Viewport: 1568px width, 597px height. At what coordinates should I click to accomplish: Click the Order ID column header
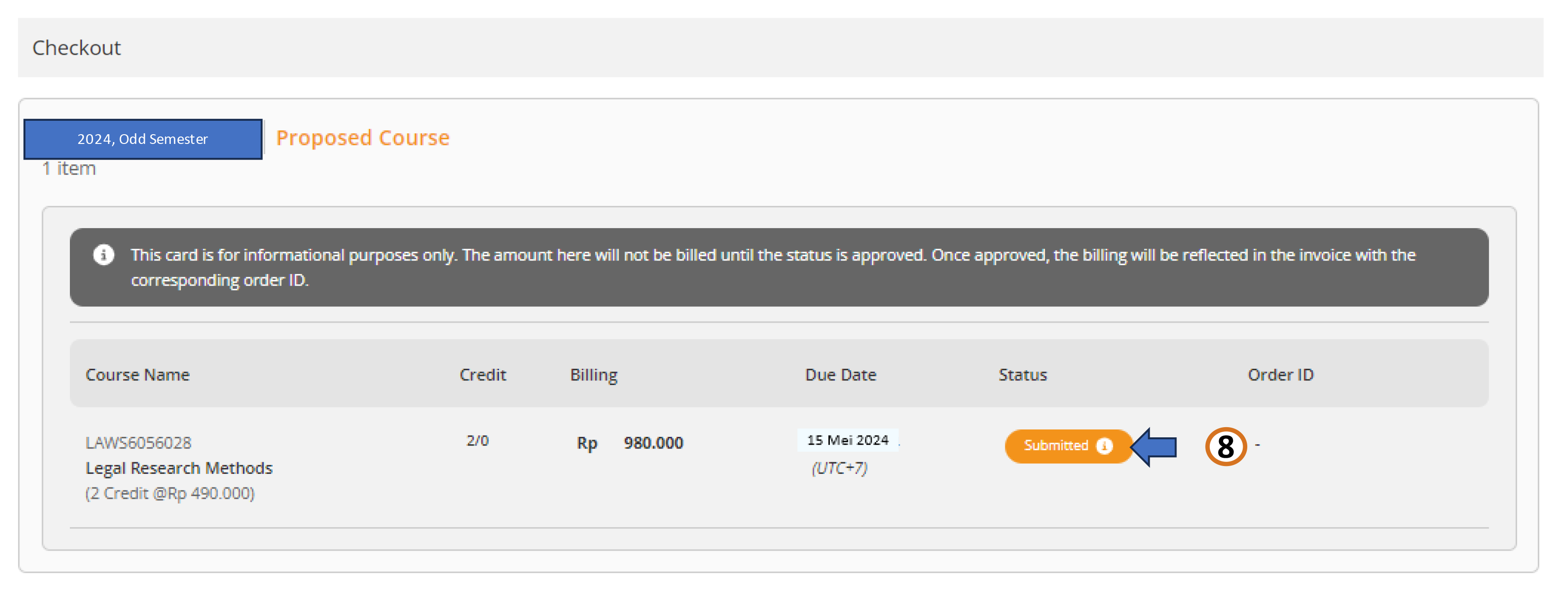[x=1280, y=375]
